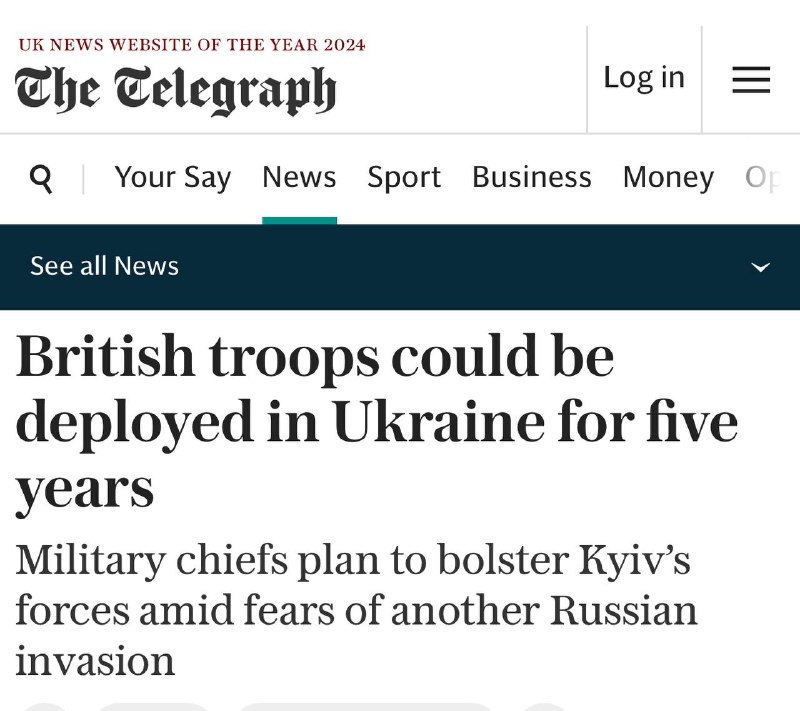Click the leftmost round grey button below article
800x711 pixels.
click(x=46, y=707)
